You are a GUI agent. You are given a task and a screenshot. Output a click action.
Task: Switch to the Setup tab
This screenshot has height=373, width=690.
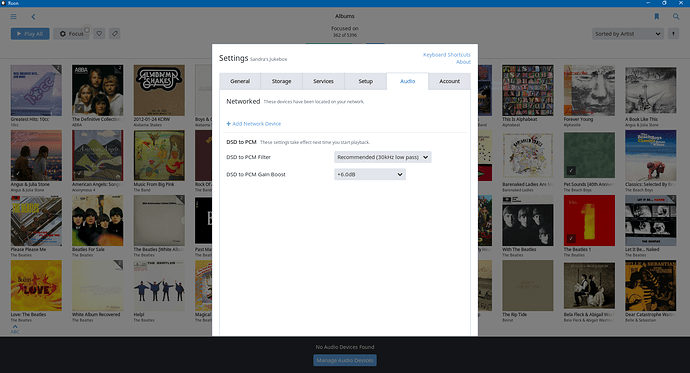coord(365,81)
